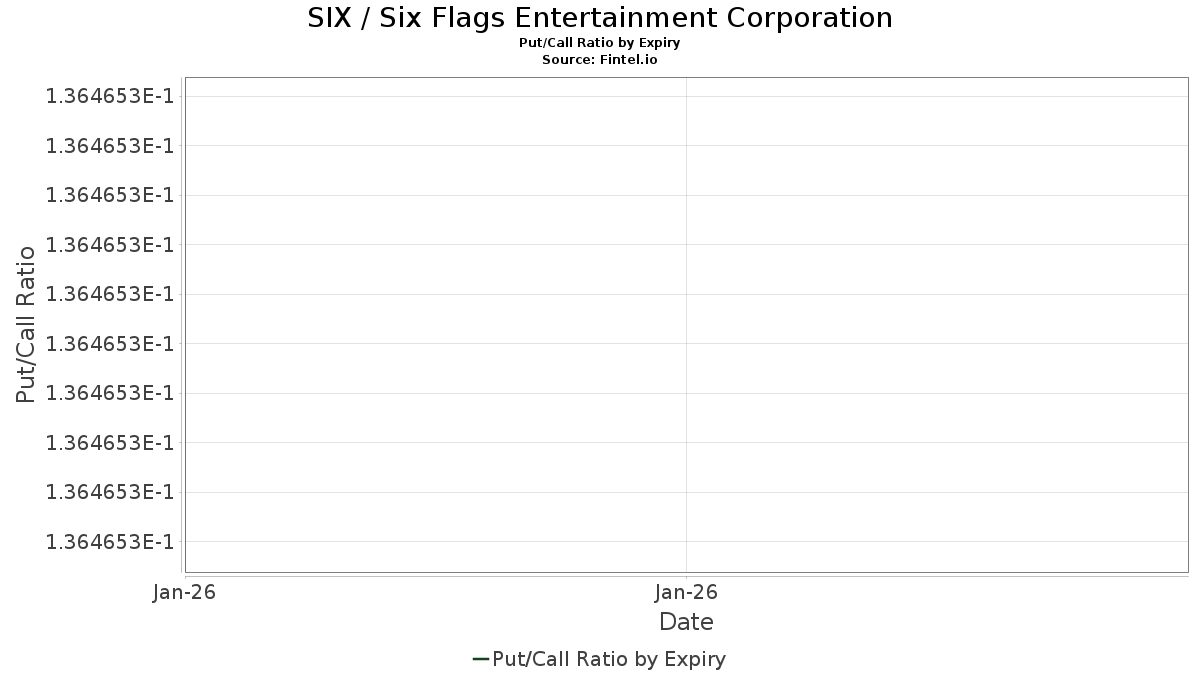Click the topmost 1.364653E-1 y-axis tick label
Screen dimensions: 1200x675
pyautogui.click(x=110, y=96)
